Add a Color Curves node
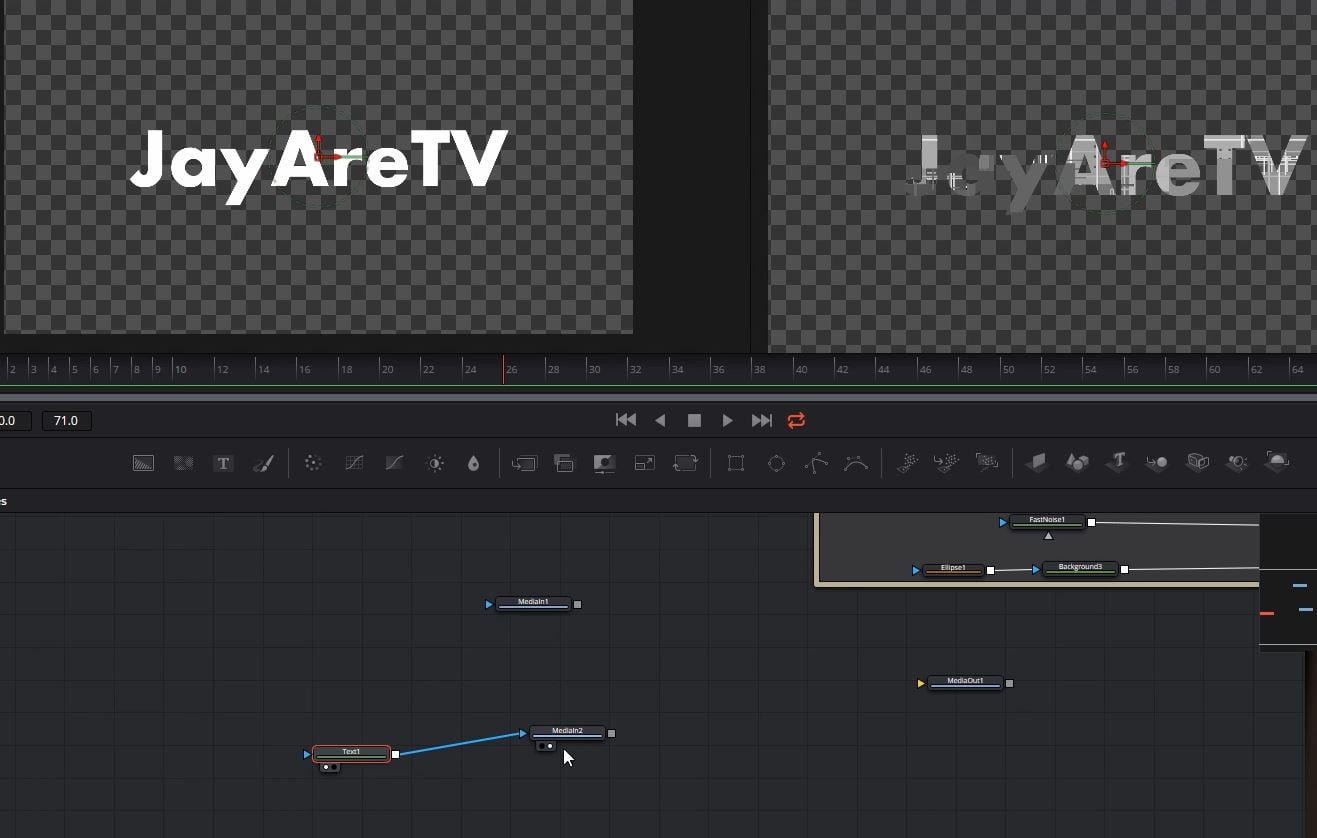The image size is (1317, 838). coord(353,463)
